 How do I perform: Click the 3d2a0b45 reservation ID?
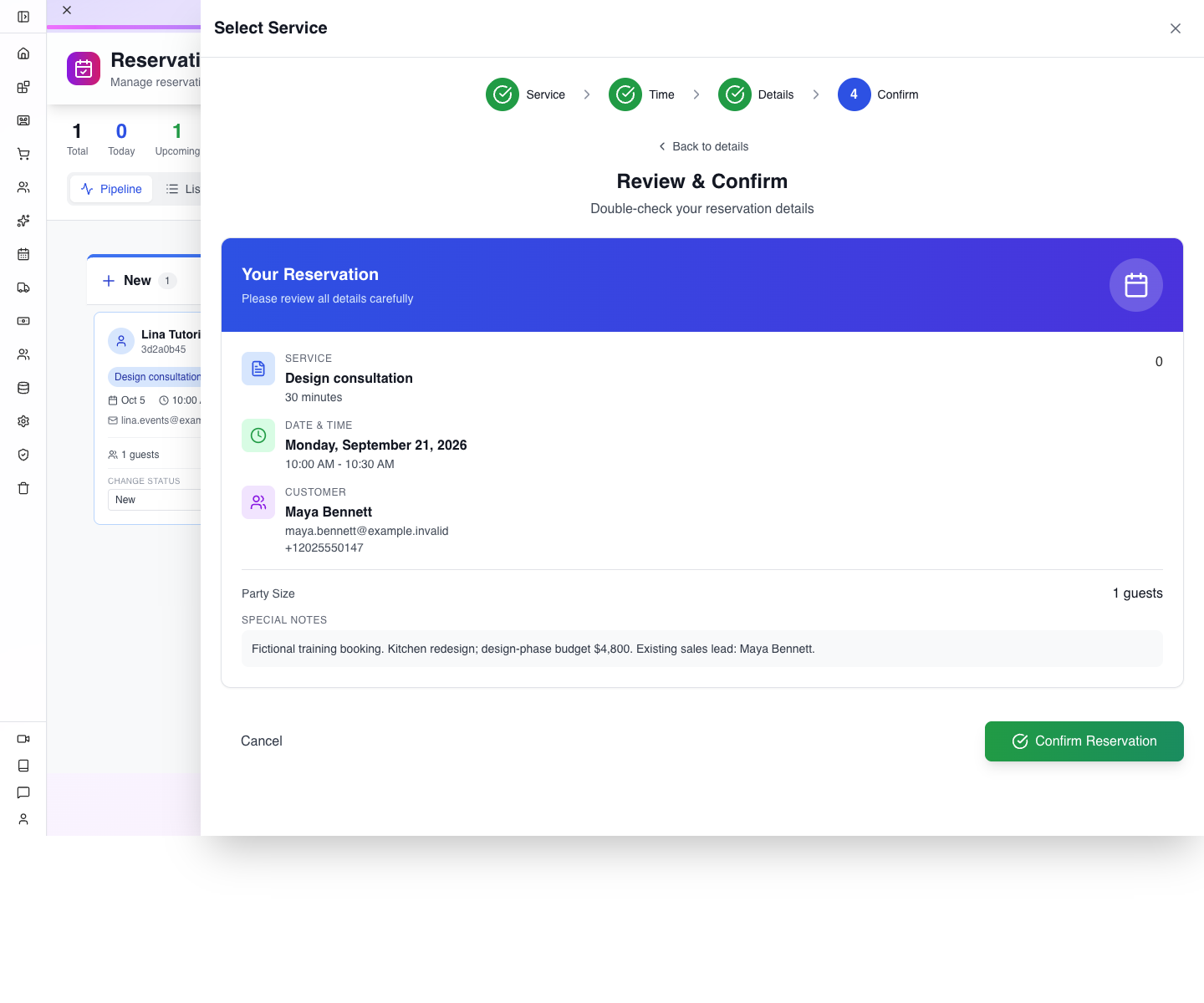click(x=164, y=349)
